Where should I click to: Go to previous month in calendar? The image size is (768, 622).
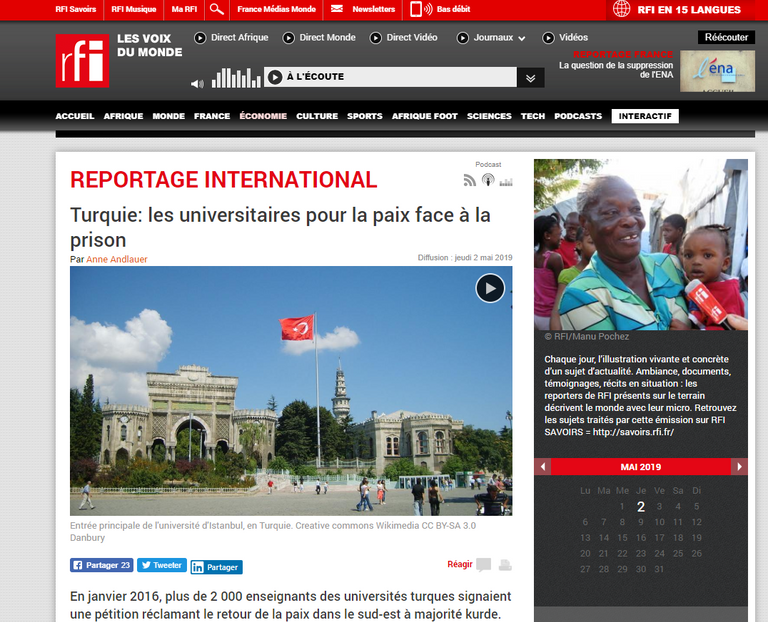(x=542, y=467)
